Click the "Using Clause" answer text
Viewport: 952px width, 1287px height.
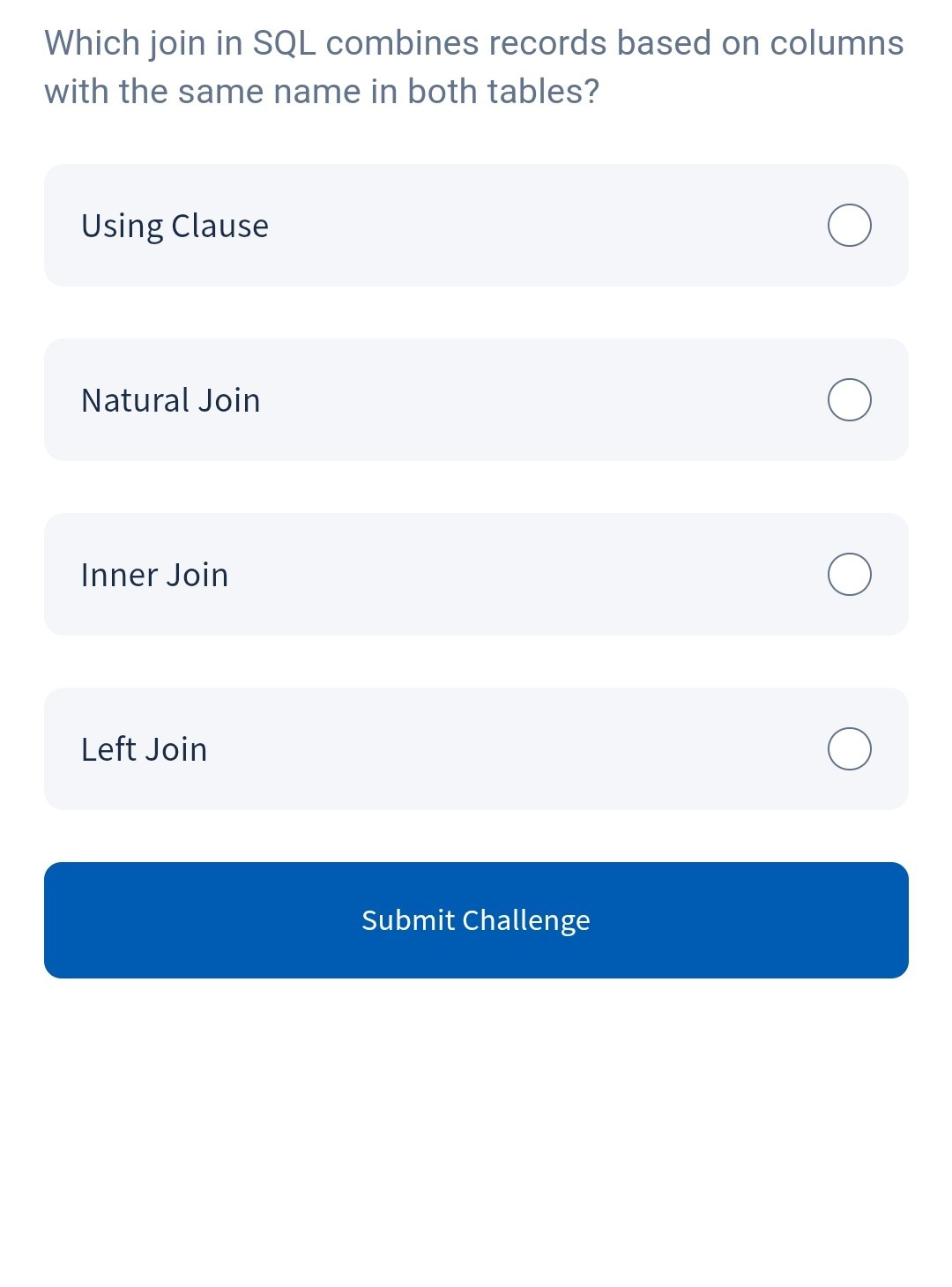(x=175, y=226)
